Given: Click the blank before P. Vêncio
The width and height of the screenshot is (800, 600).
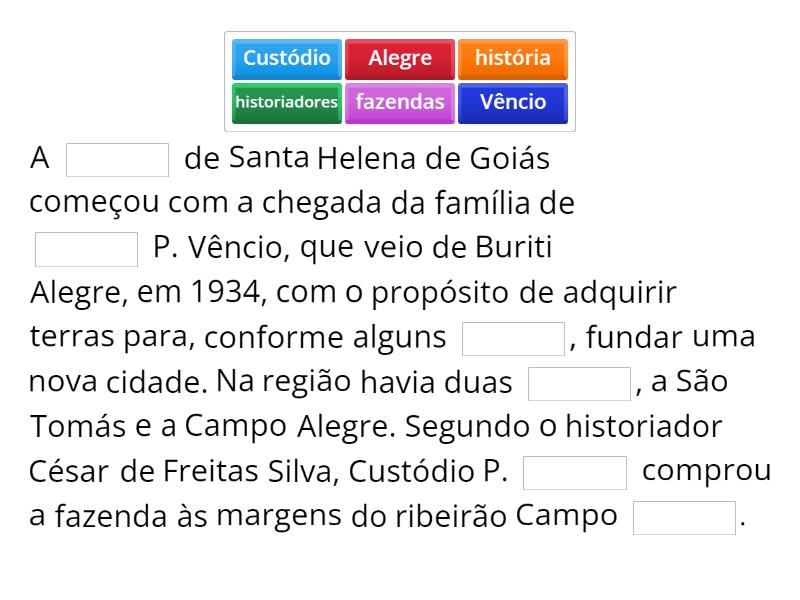Looking at the screenshot, I should (86, 249).
